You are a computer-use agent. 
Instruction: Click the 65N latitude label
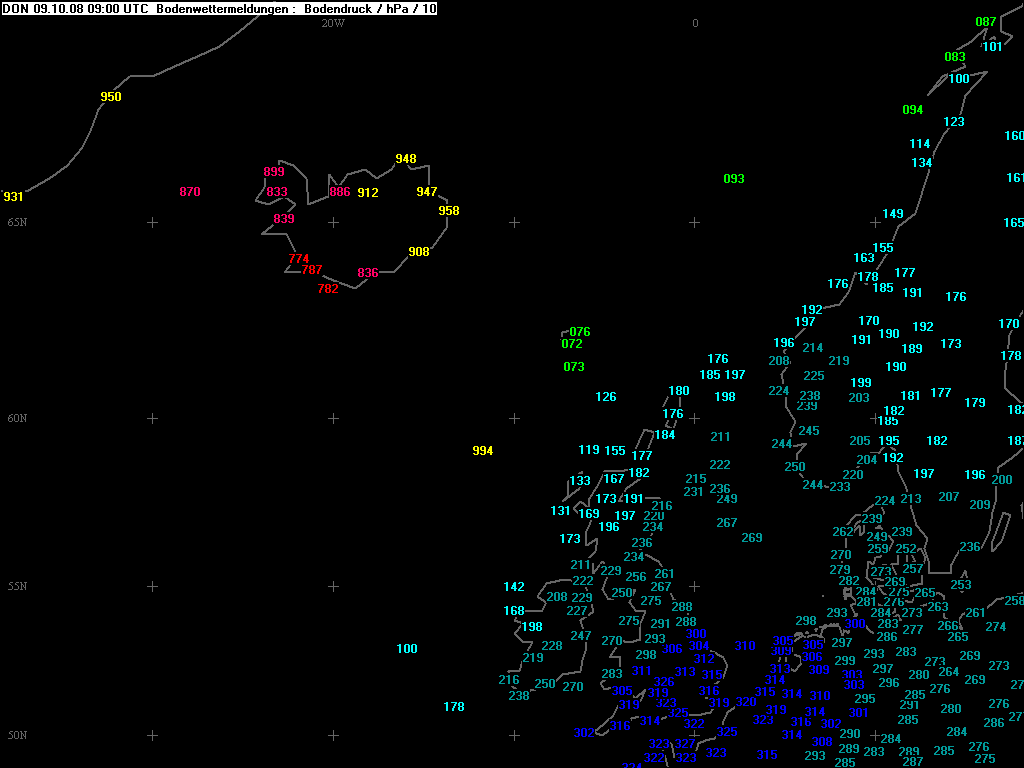click(17, 222)
